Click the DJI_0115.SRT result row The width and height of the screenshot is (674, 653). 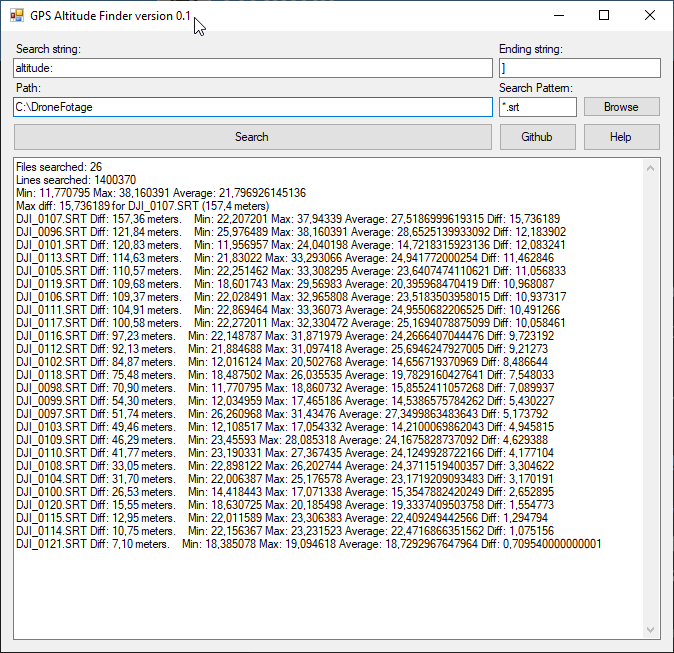[282, 518]
